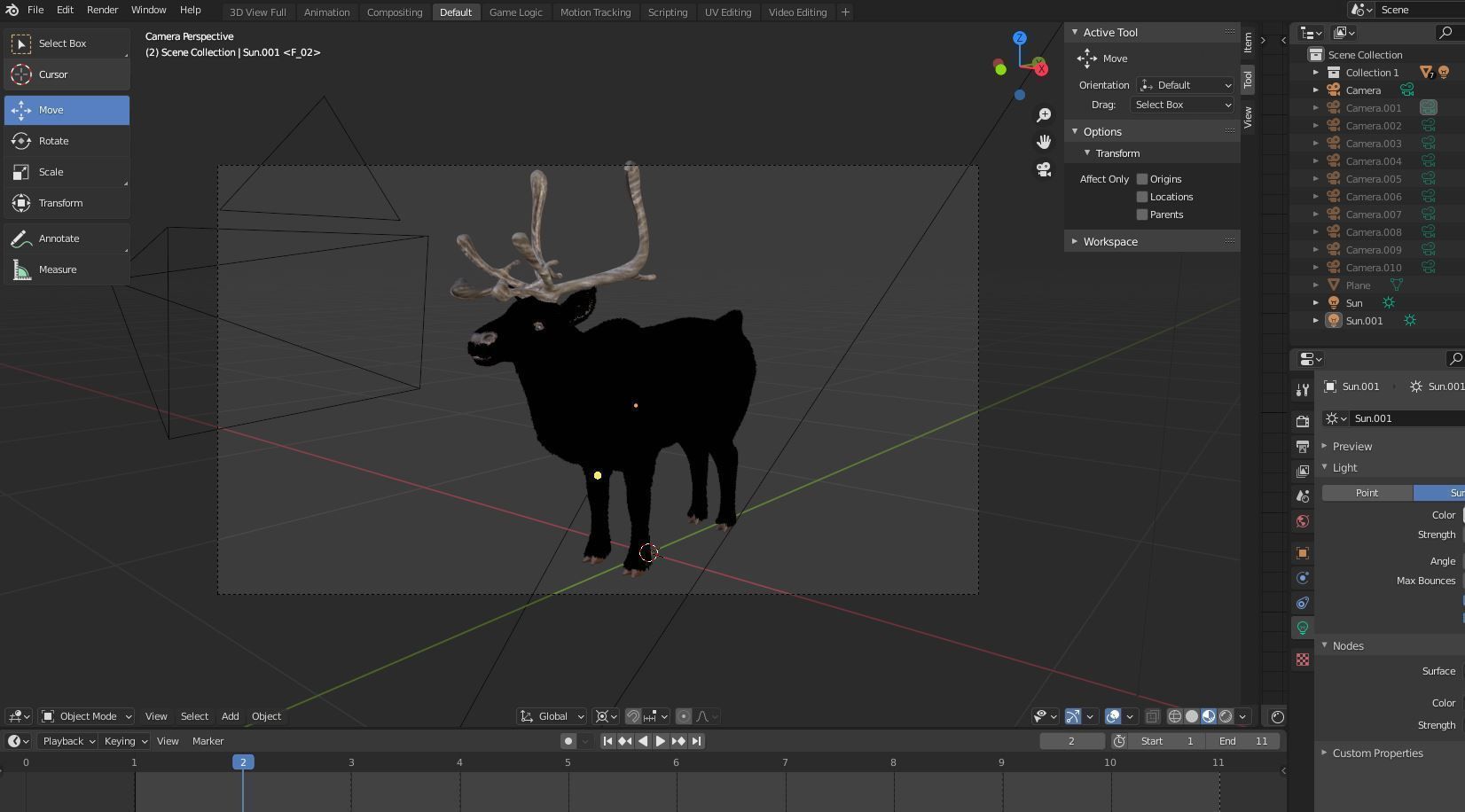Screen dimensions: 1465x812
Task: Open the Object Constraints properties tab icon
Action: coord(1303,603)
